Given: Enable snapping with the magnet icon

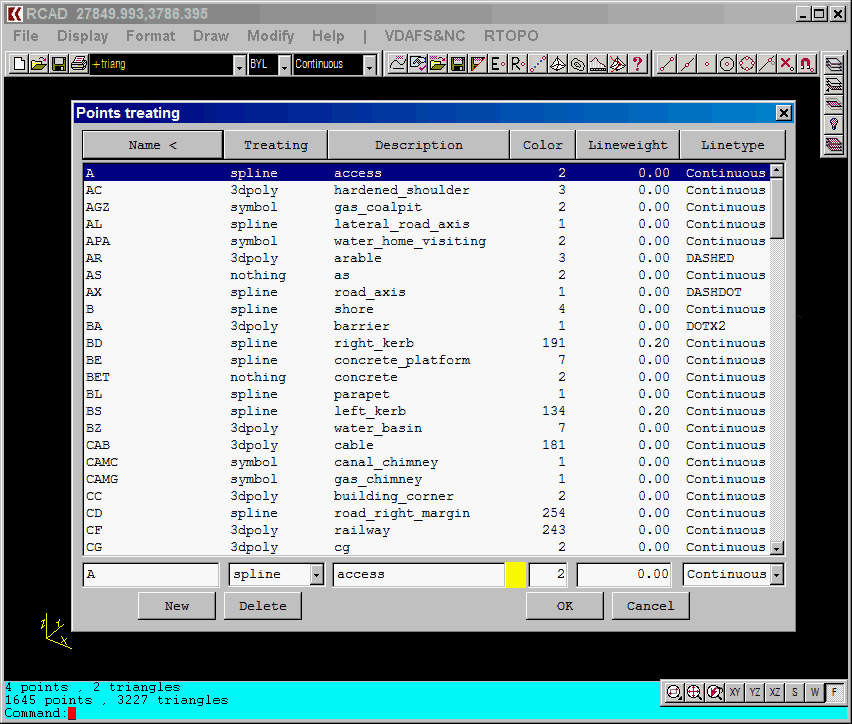Looking at the screenshot, I should click(x=806, y=64).
